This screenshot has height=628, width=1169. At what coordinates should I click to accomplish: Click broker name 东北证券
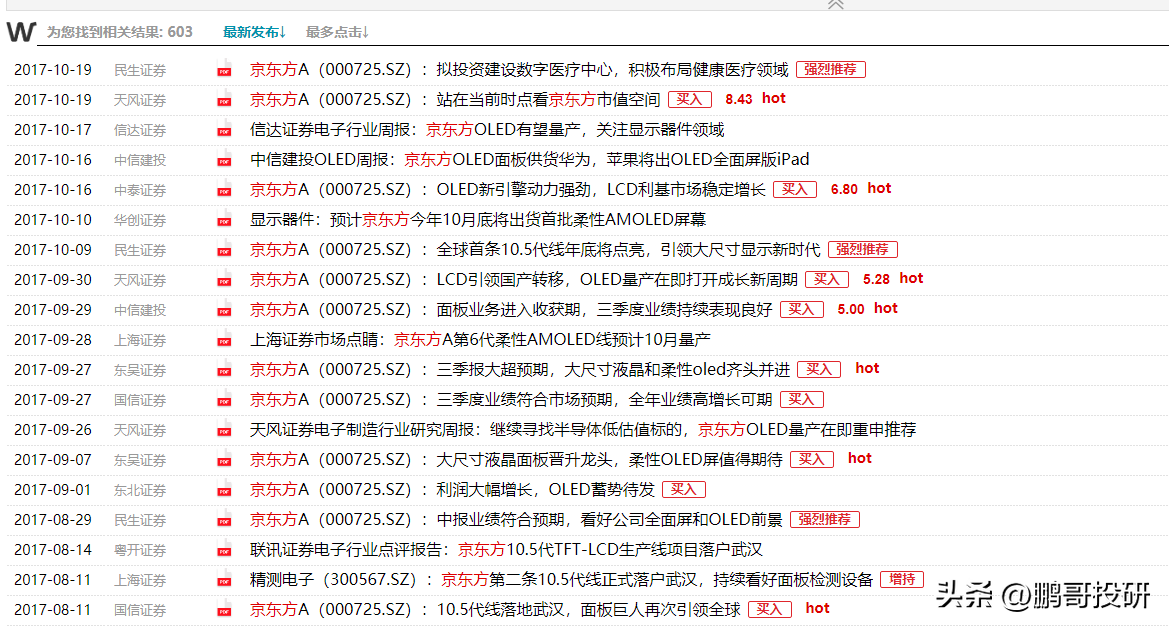139,490
